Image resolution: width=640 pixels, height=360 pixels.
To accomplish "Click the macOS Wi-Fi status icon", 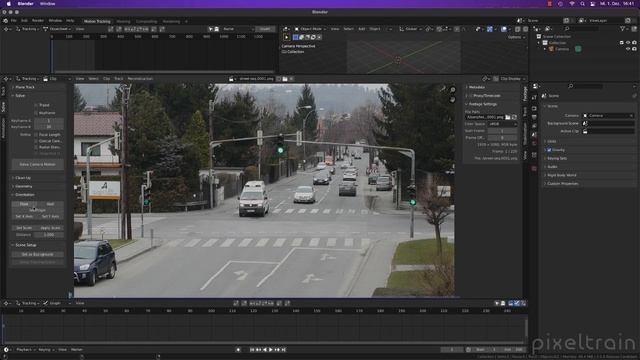I will pos(572,4).
